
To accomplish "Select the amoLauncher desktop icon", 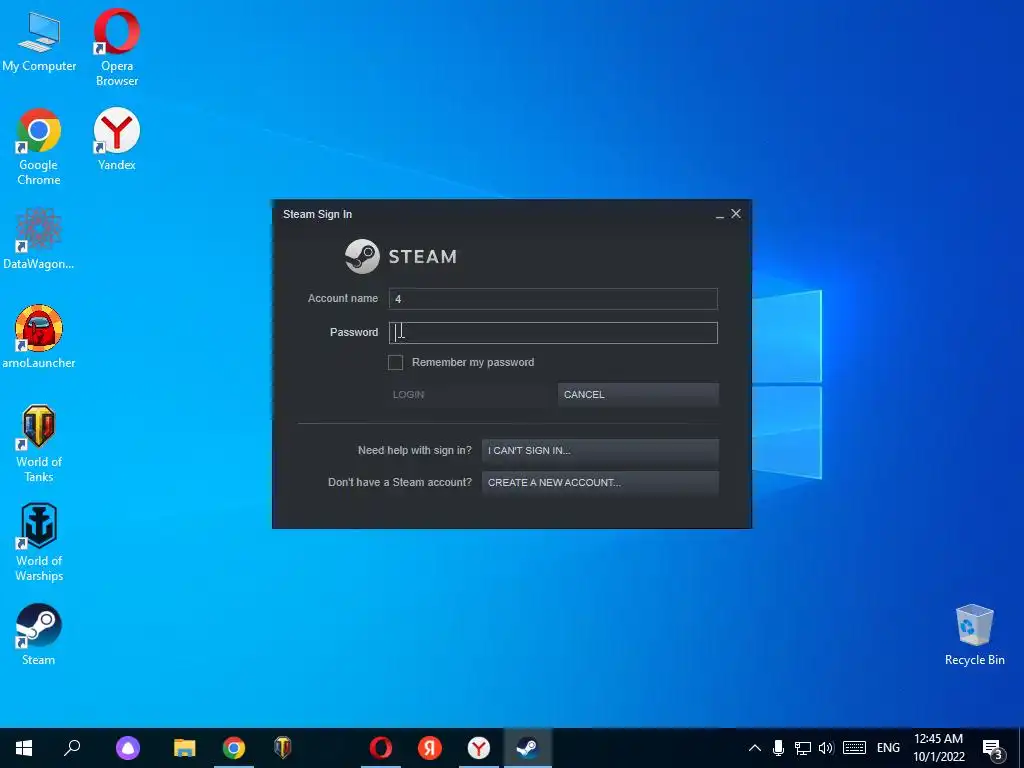I will coord(39,337).
